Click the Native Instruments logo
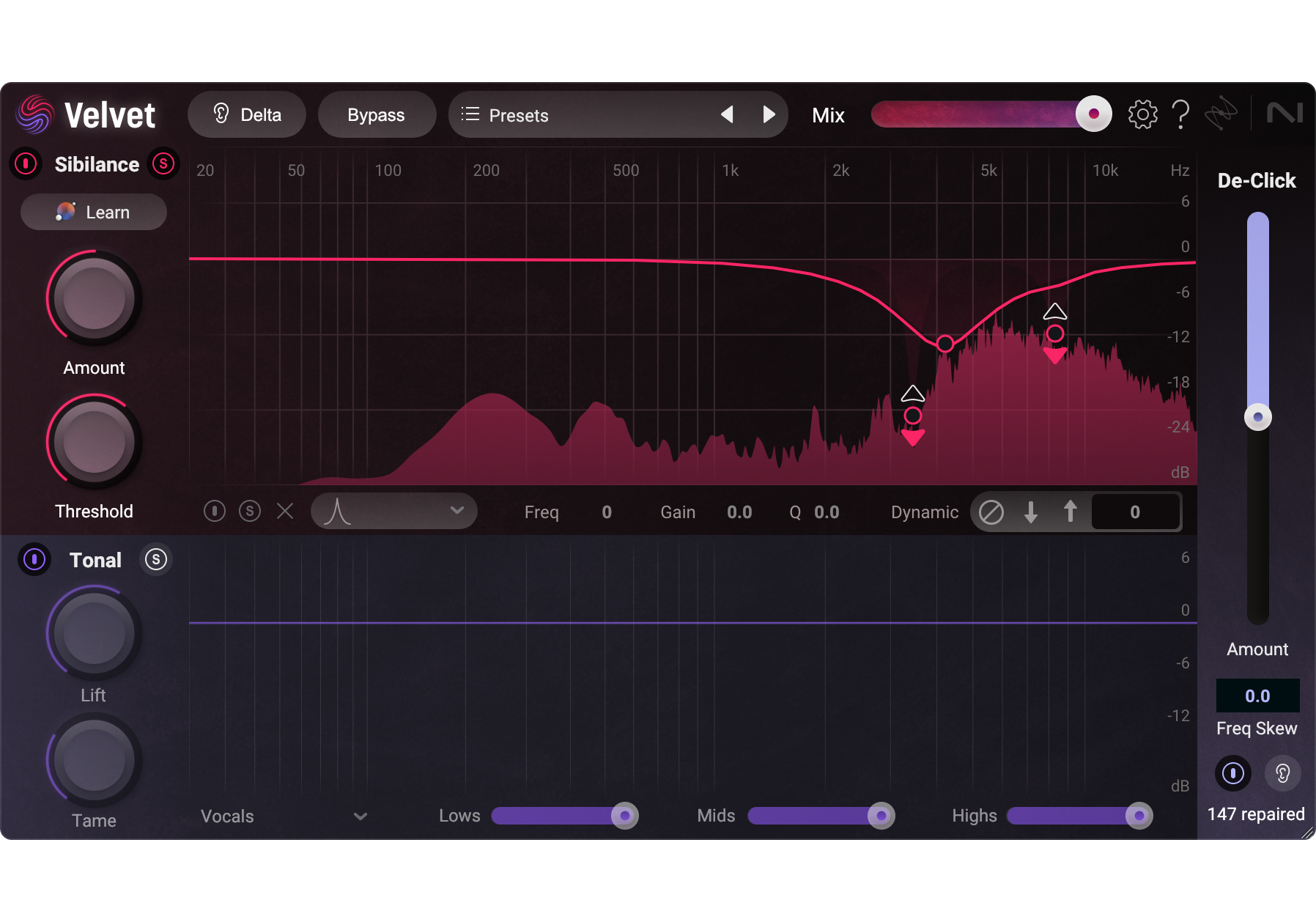Viewport: 1316px width, 922px height. [x=1284, y=113]
